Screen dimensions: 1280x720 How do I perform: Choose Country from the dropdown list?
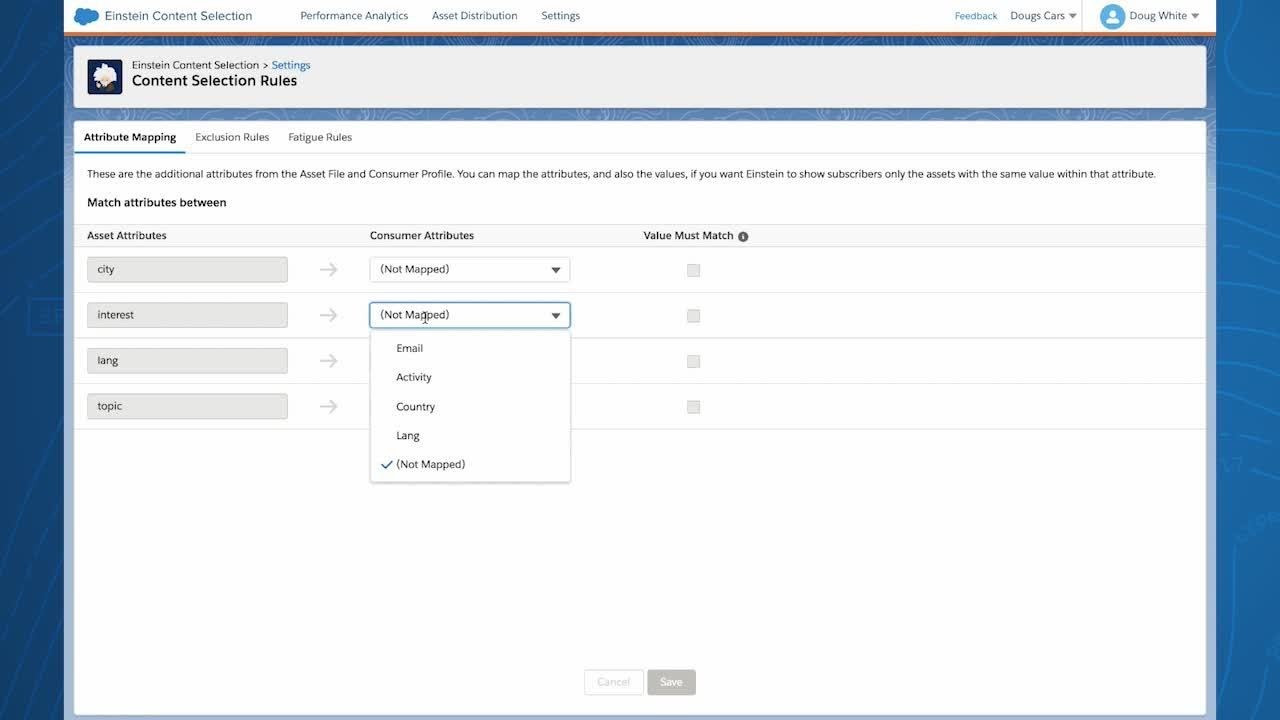click(470, 407)
